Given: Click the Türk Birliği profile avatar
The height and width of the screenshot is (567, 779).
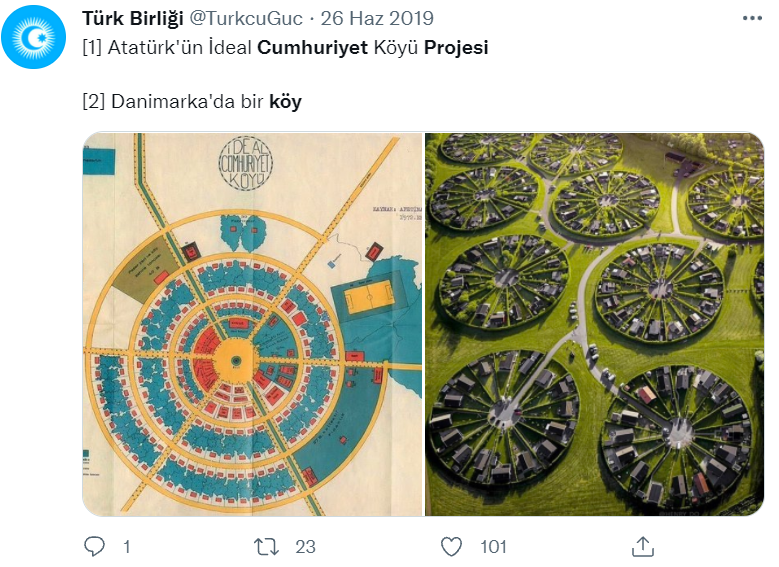Looking at the screenshot, I should coord(41,41).
